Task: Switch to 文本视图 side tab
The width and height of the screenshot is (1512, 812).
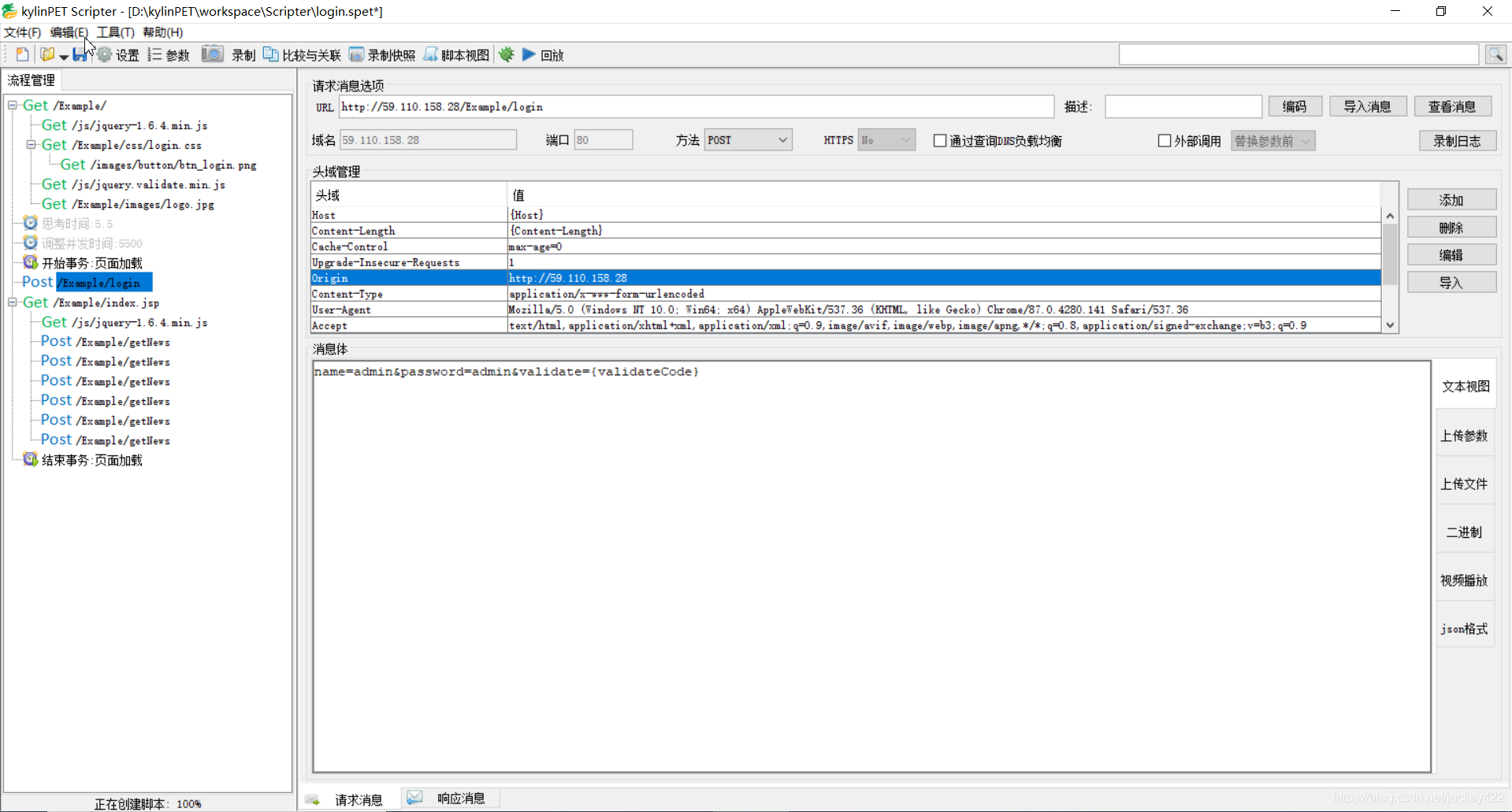Action: pyautogui.click(x=1466, y=387)
